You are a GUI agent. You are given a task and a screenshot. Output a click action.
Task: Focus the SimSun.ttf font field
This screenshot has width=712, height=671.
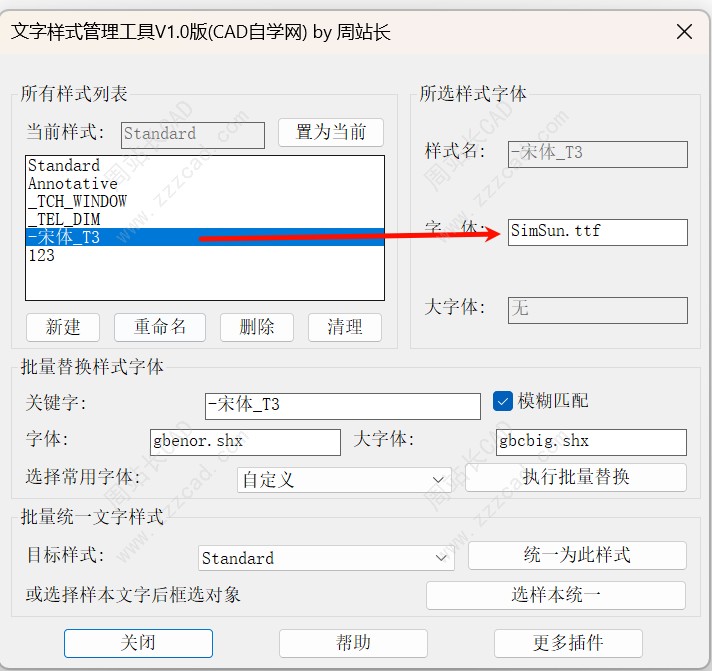pos(597,231)
